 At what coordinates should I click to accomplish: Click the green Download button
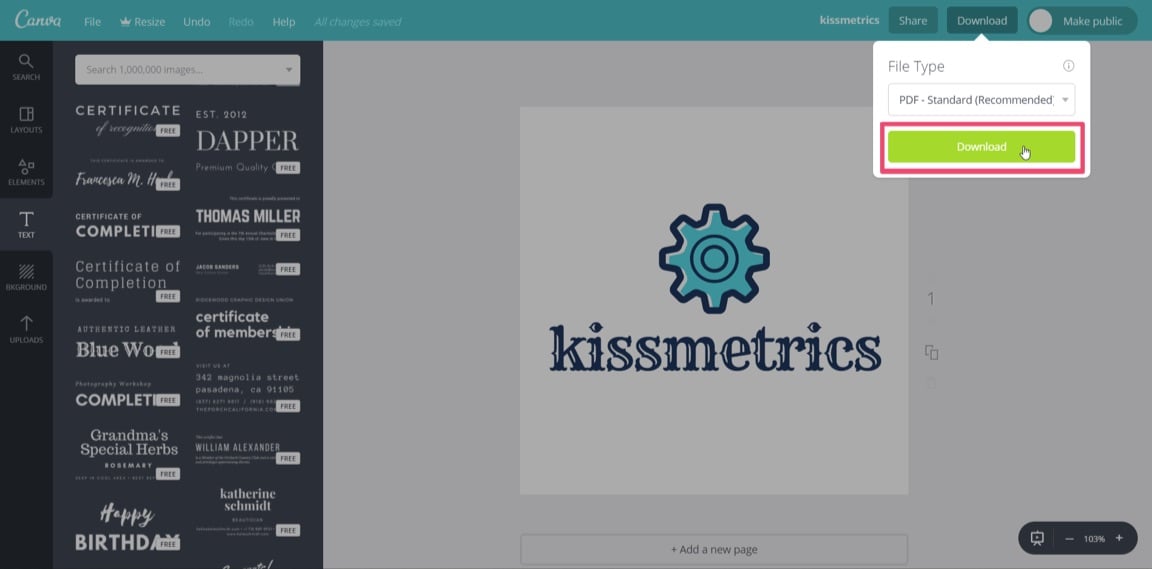click(981, 146)
